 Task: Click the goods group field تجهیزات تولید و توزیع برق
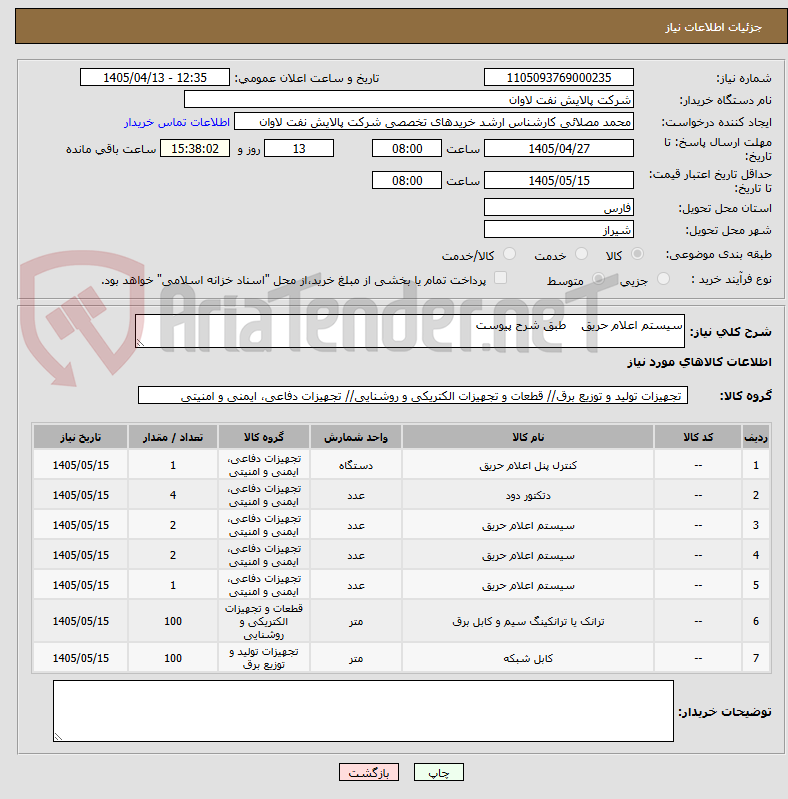pos(413,395)
